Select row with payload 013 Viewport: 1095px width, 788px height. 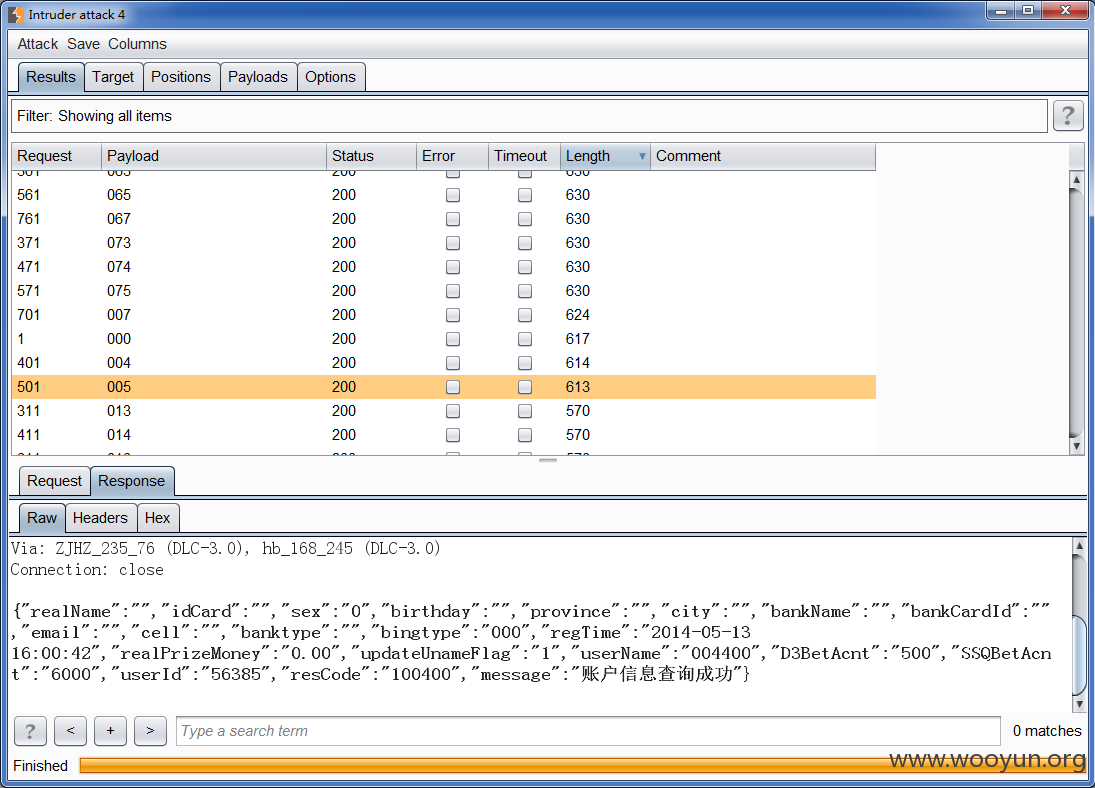tap(443, 411)
